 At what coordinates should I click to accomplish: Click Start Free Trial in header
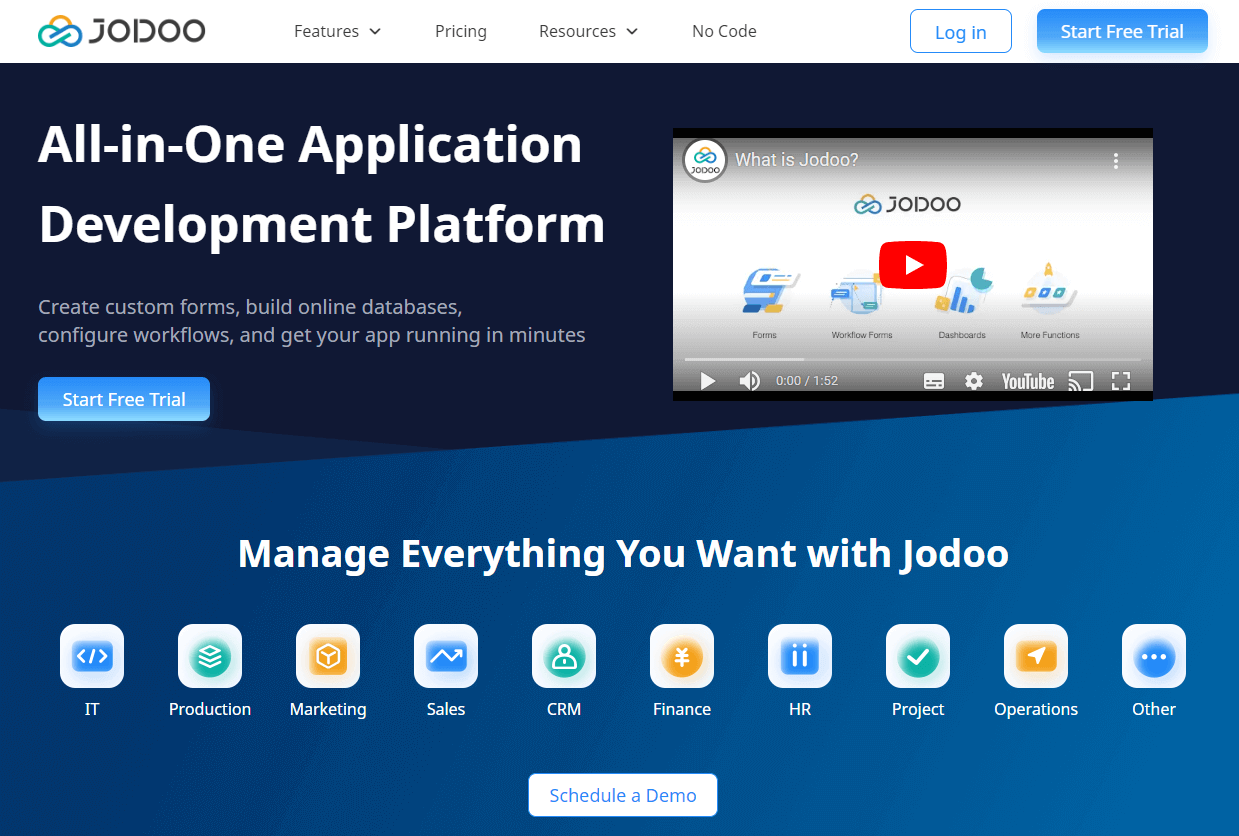pyautogui.click(x=1122, y=31)
